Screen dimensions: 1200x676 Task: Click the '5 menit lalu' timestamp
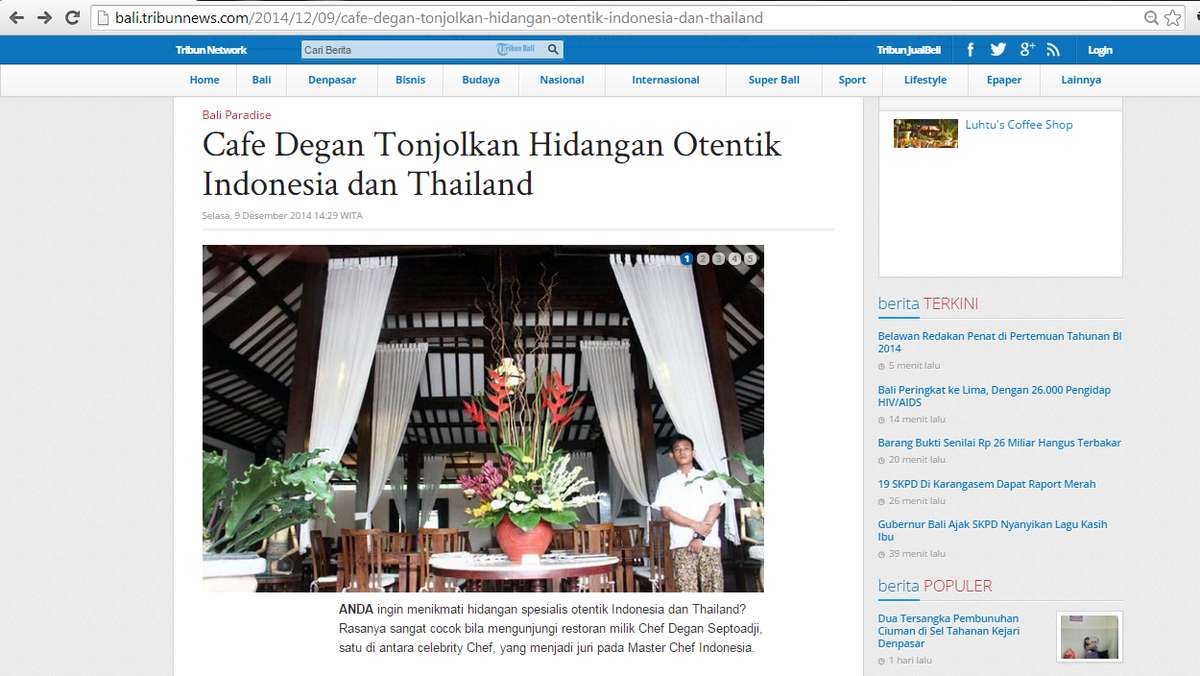tap(913, 366)
